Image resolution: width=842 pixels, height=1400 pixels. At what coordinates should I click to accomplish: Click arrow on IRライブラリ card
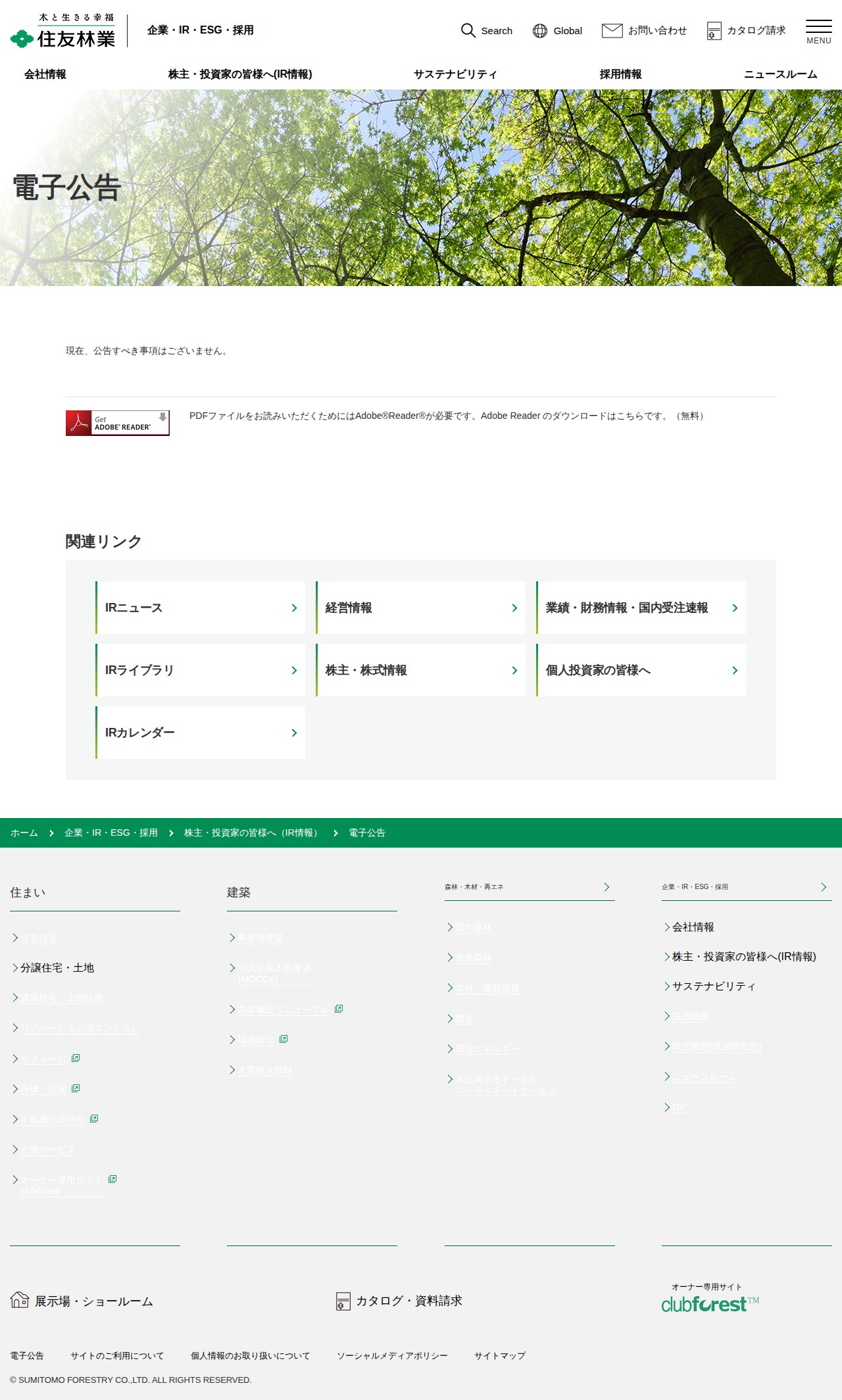tap(294, 670)
